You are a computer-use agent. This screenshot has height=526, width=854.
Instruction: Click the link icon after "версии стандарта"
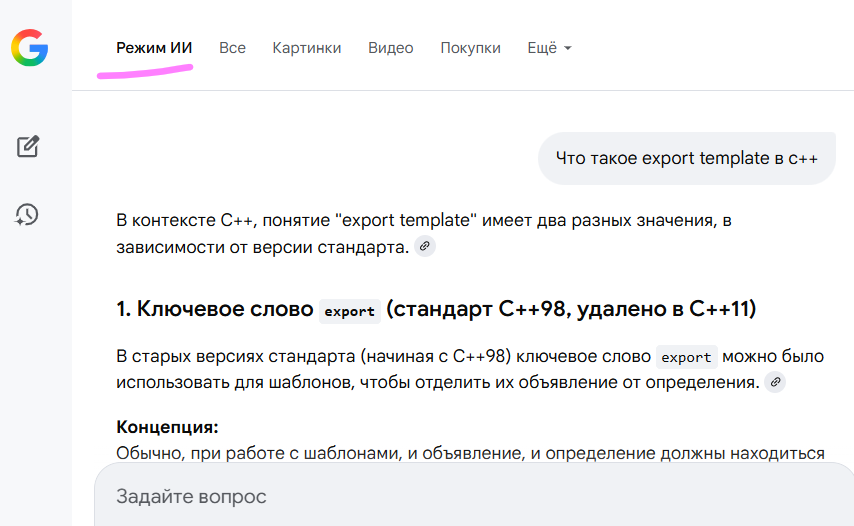point(425,246)
